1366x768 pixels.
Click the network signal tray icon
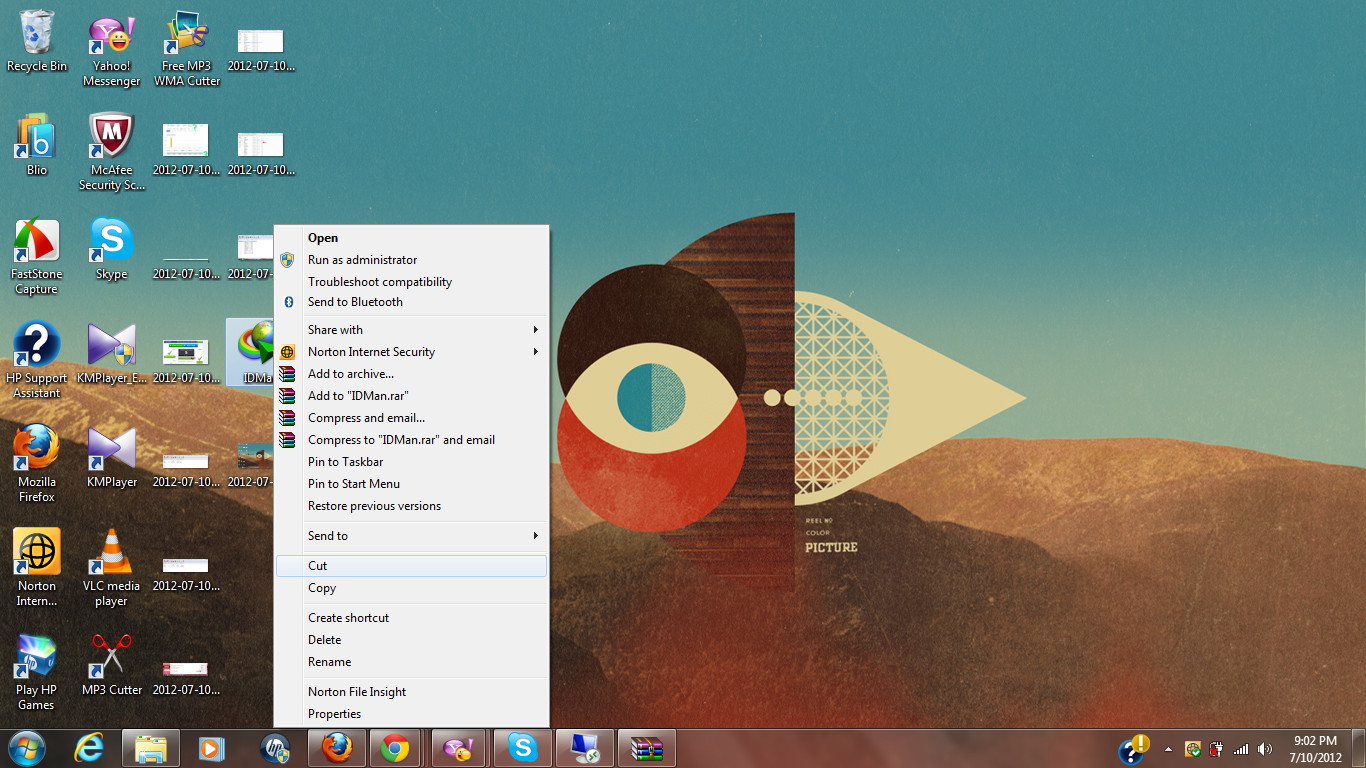coord(1241,749)
